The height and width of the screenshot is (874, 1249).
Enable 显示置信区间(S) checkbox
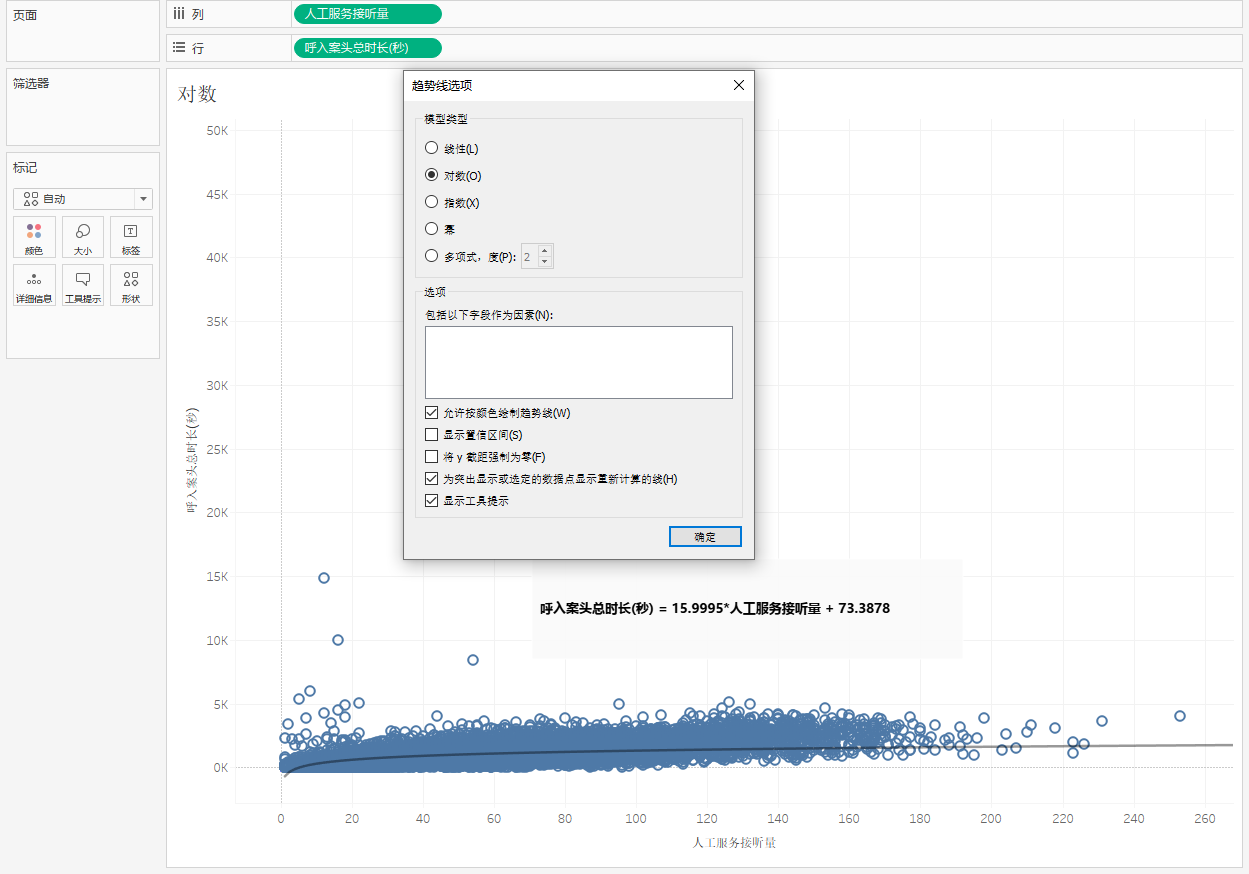431,434
